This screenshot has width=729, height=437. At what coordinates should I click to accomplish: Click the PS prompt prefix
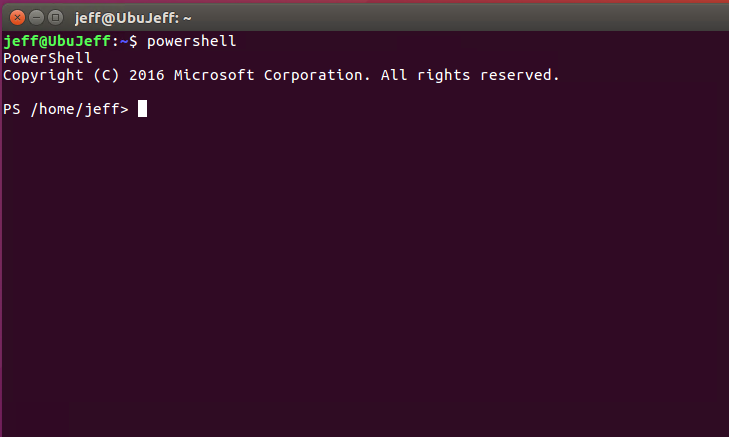12,109
